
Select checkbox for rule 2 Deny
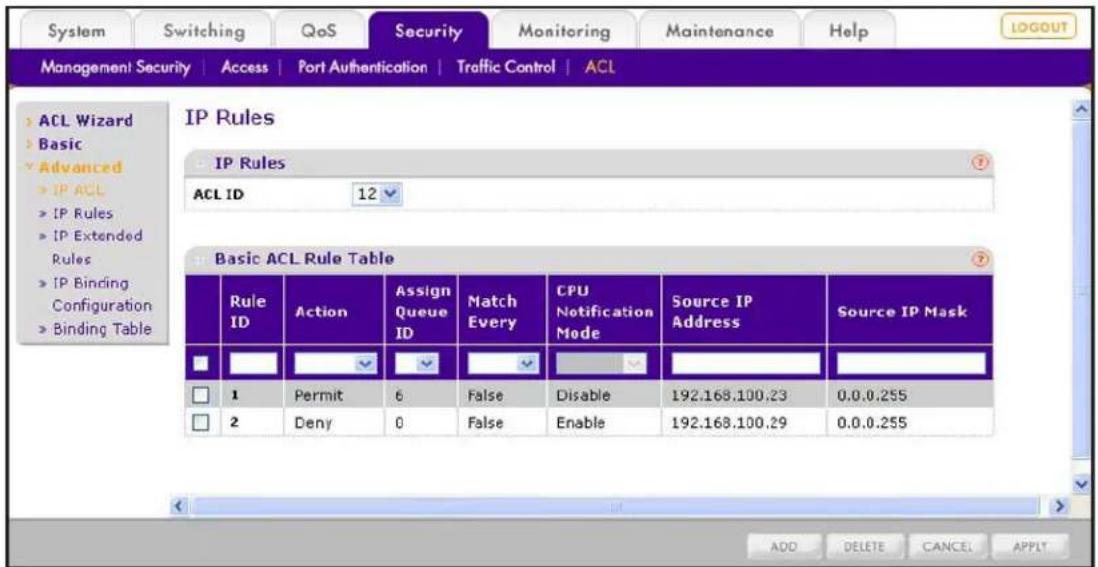(x=201, y=422)
